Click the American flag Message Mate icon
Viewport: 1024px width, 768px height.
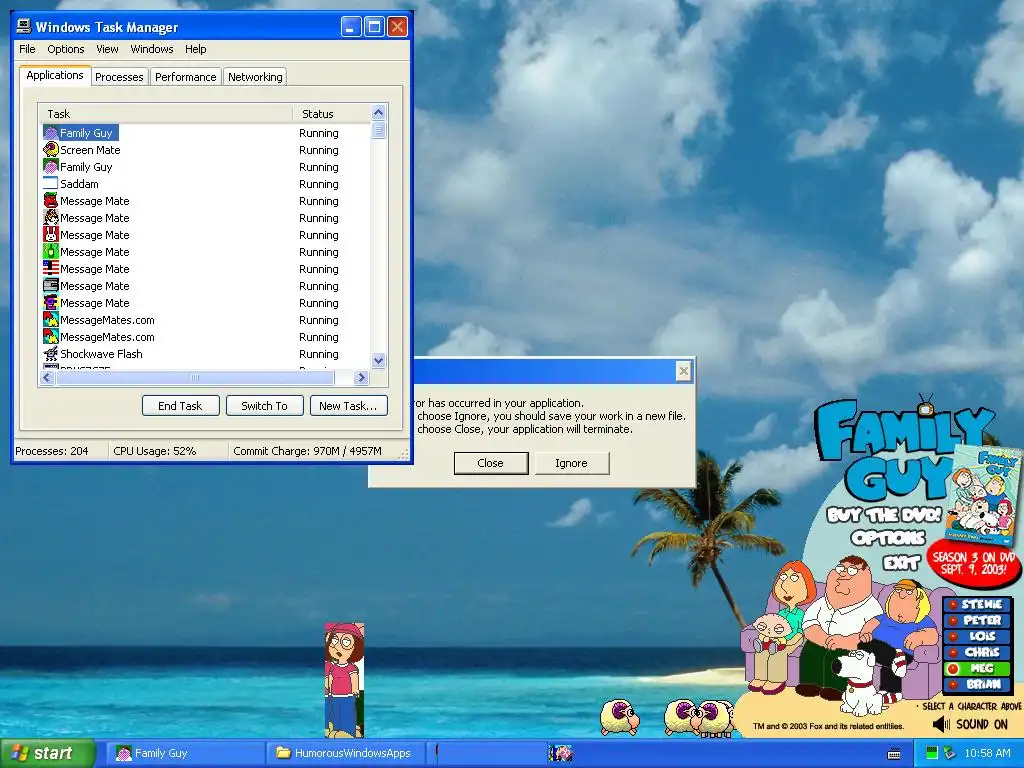click(51, 268)
